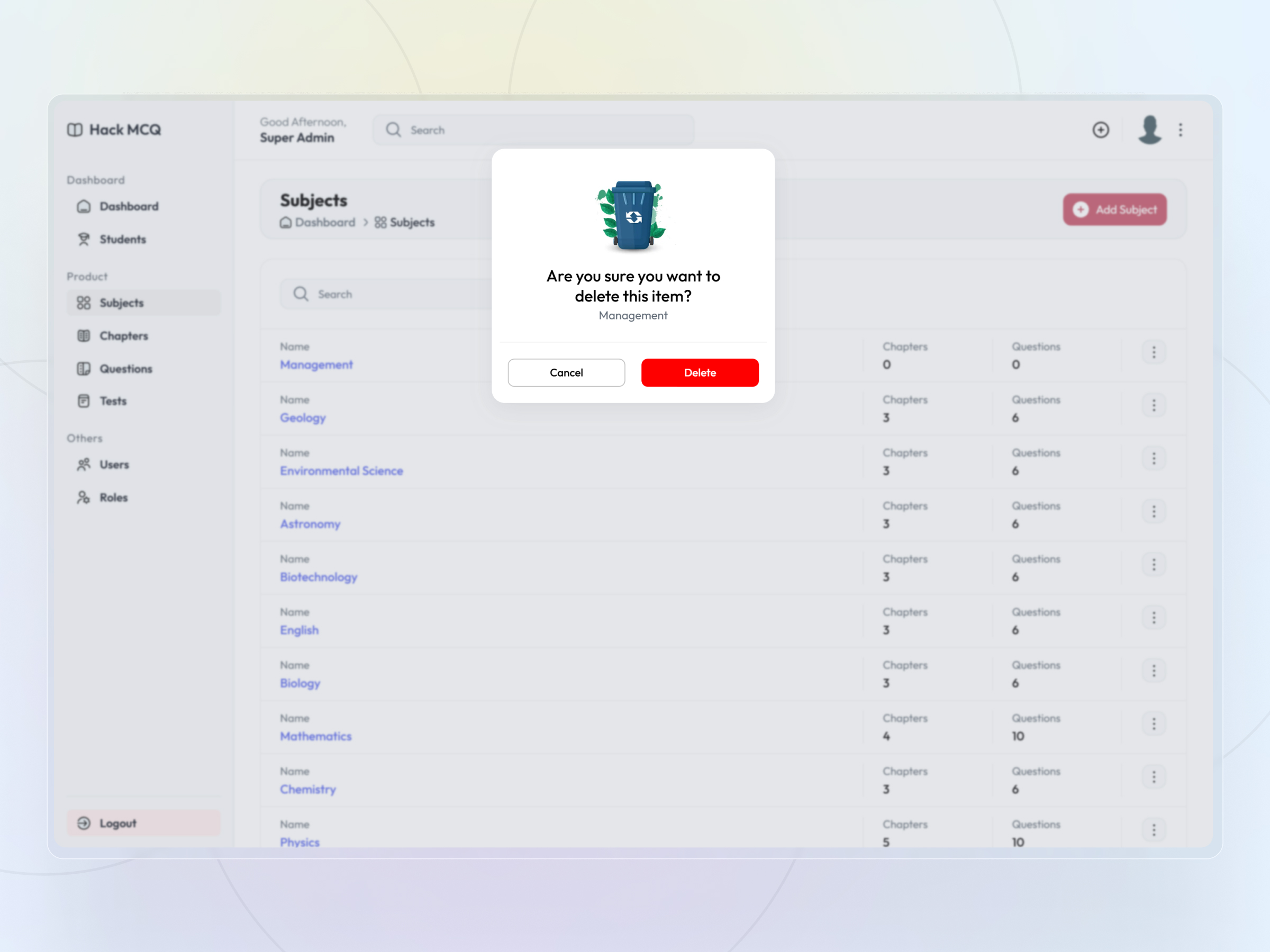This screenshot has height=952, width=1270.
Task: Open the Subjects item in sidebar menu
Action: [121, 303]
